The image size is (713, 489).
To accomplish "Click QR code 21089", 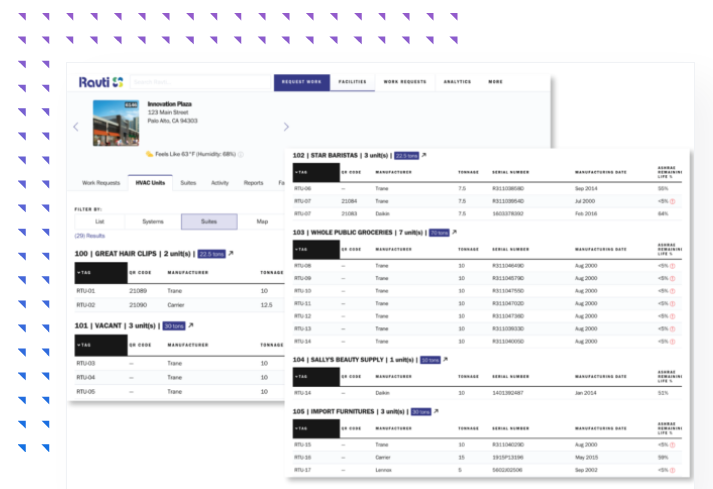I will (x=138, y=291).
